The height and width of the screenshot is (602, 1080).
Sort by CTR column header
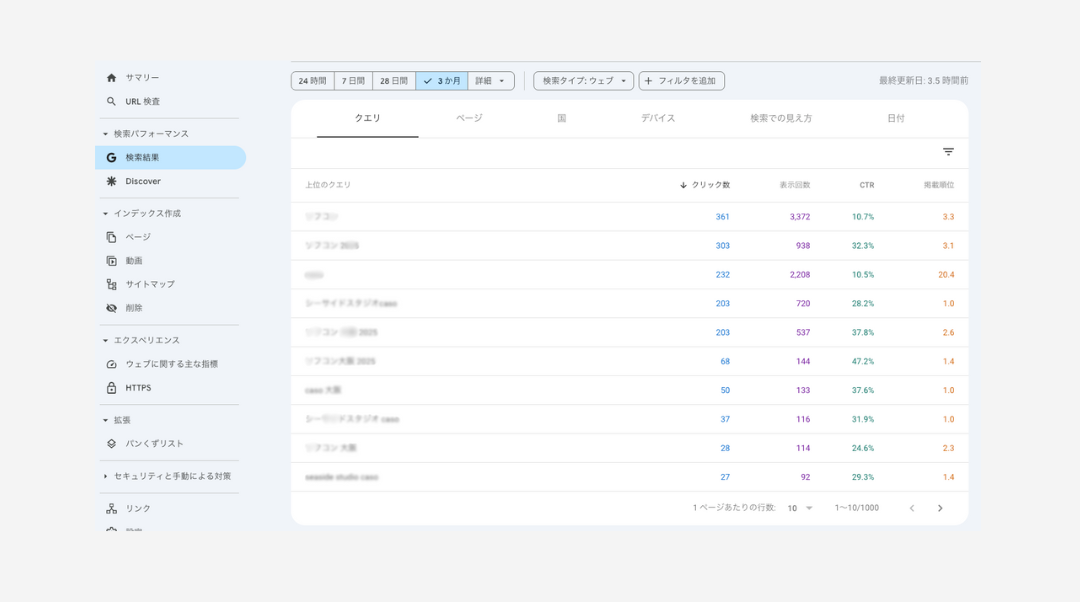point(866,185)
